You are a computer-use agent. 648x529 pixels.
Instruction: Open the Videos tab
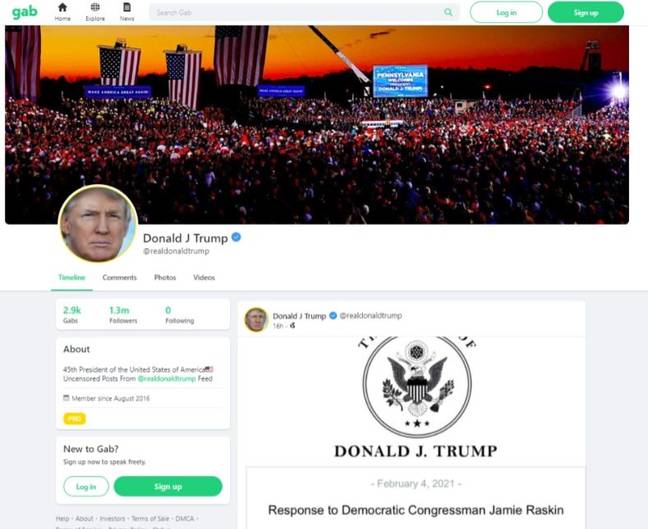pos(204,277)
